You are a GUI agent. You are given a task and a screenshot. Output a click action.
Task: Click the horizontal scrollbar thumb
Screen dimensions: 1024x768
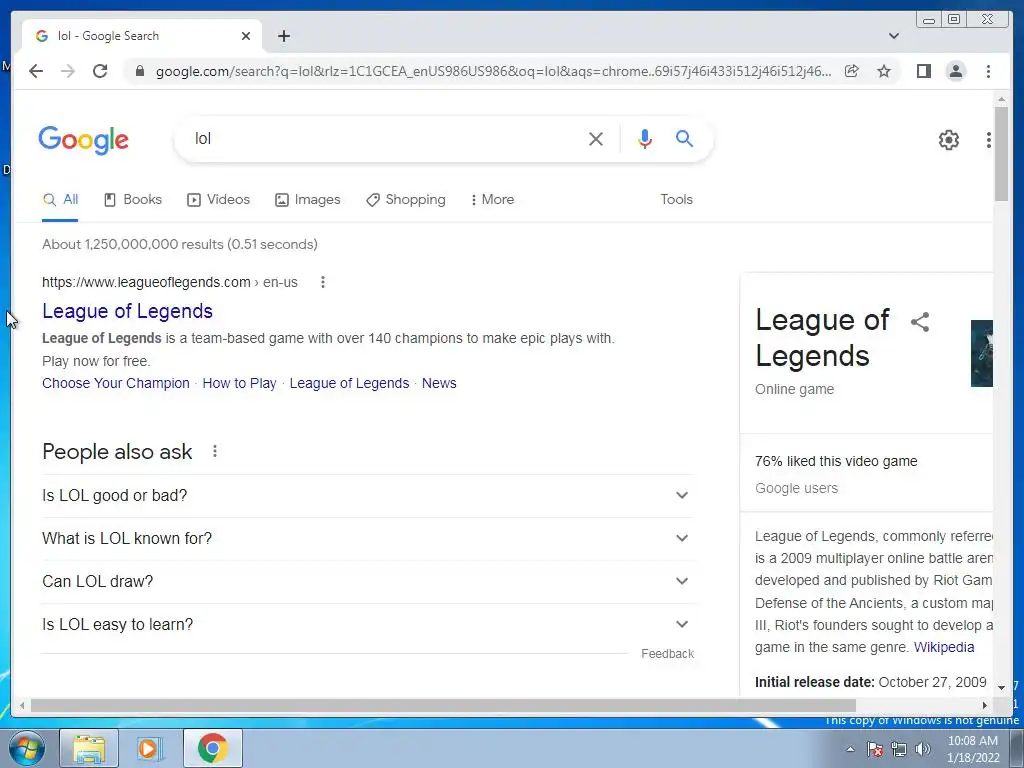(x=443, y=705)
